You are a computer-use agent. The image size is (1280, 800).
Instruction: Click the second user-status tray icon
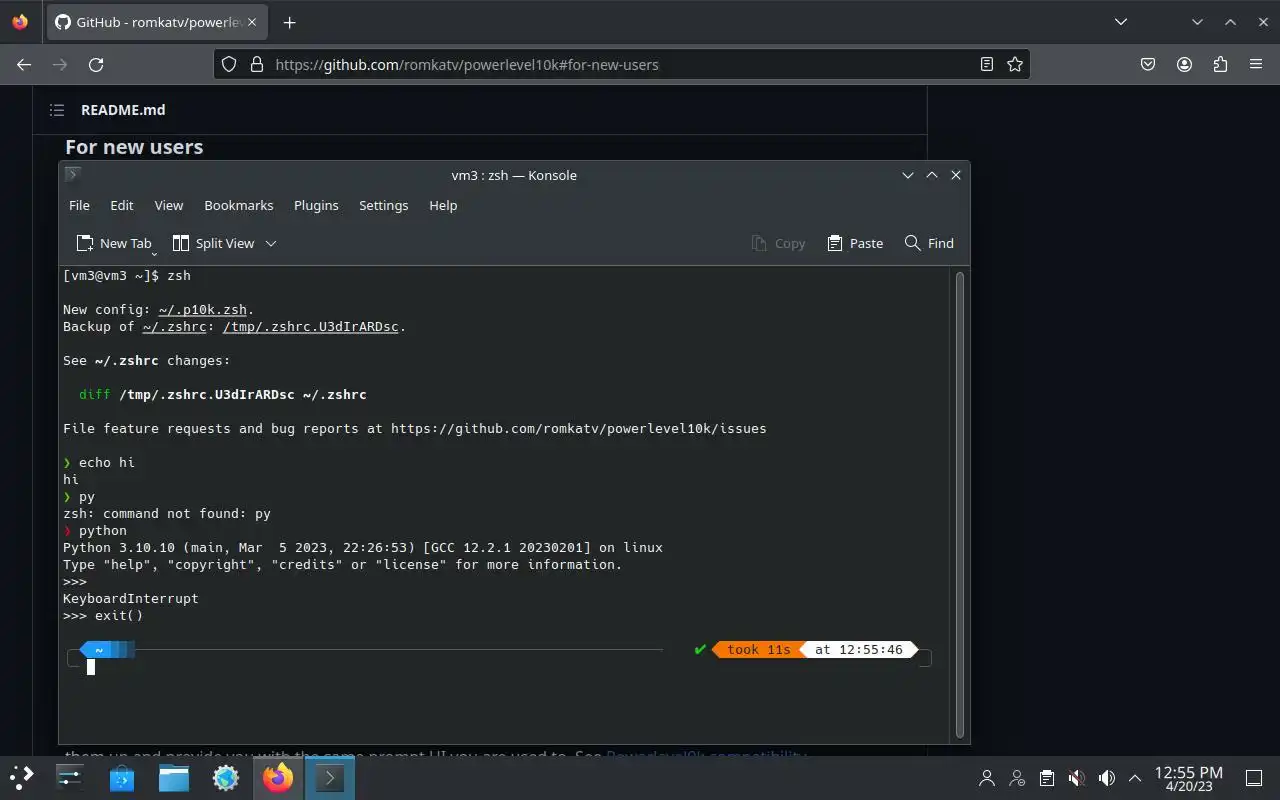(1017, 778)
